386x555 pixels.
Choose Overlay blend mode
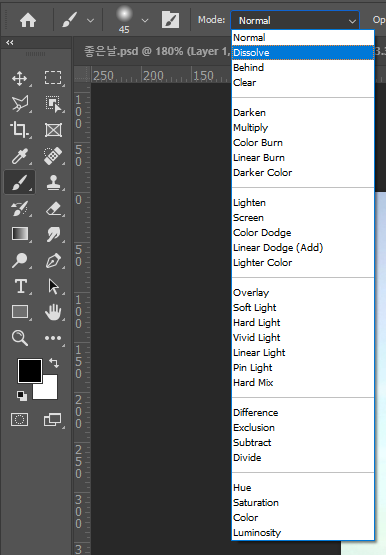[x=303, y=293]
